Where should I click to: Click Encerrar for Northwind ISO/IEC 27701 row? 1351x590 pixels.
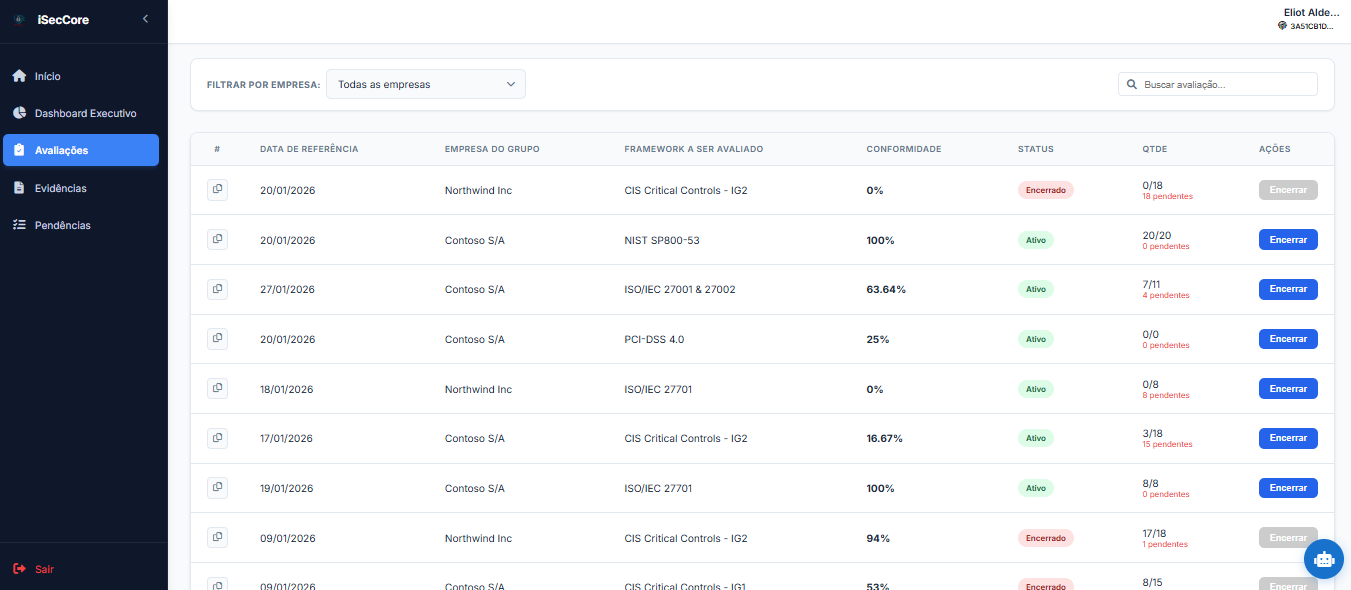click(x=1288, y=388)
